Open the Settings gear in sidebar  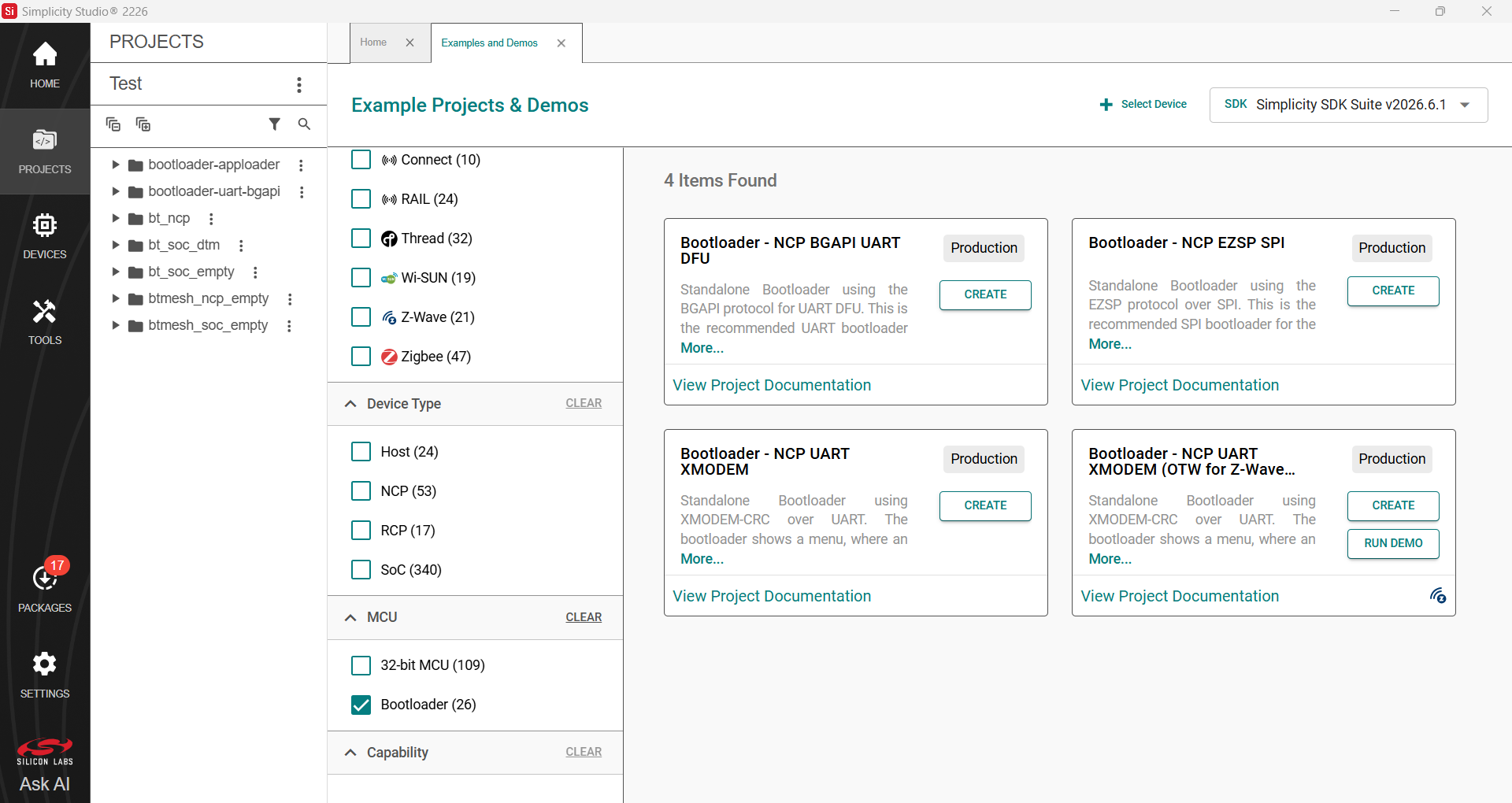coord(45,675)
